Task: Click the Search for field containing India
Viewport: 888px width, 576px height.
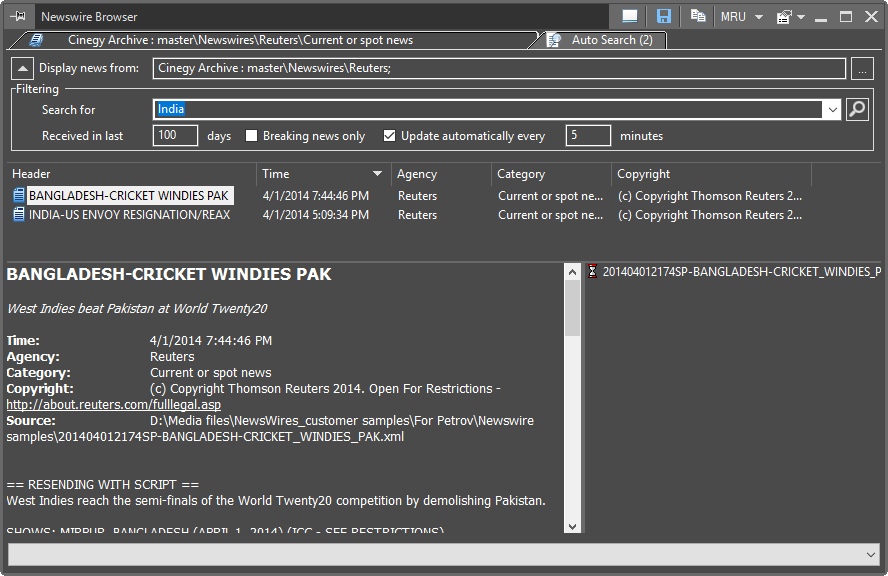Action: point(487,109)
